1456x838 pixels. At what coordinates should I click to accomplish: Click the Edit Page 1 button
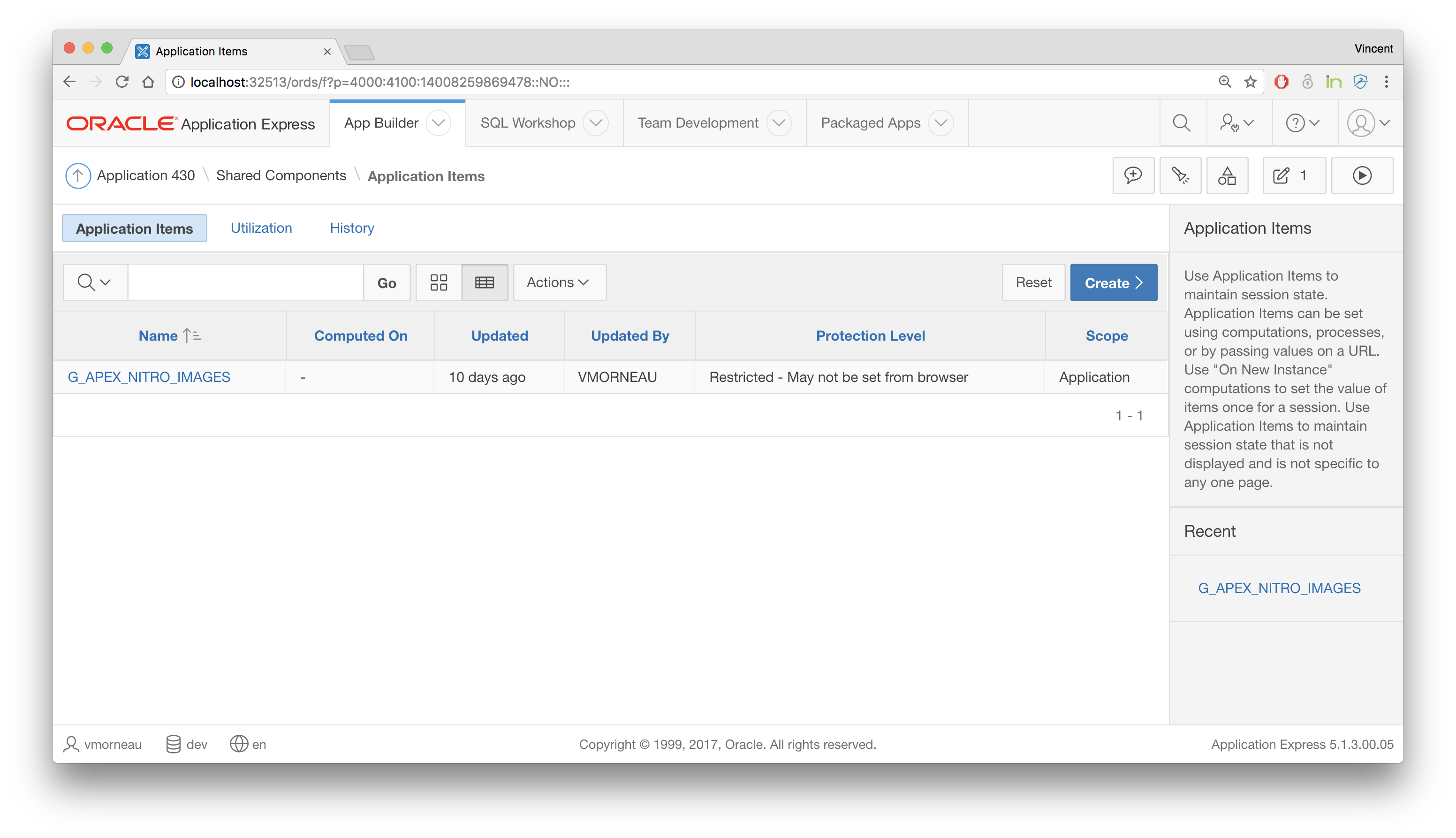click(x=1293, y=175)
